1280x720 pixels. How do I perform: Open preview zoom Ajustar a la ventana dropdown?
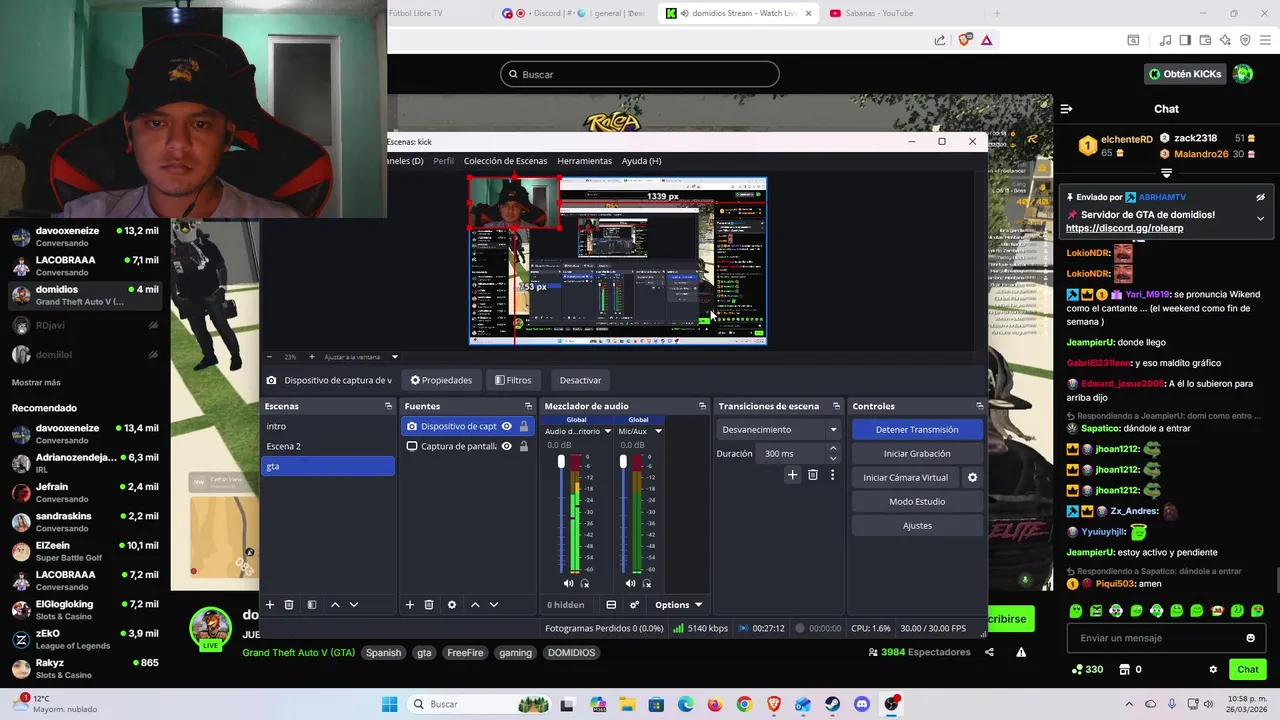[394, 357]
